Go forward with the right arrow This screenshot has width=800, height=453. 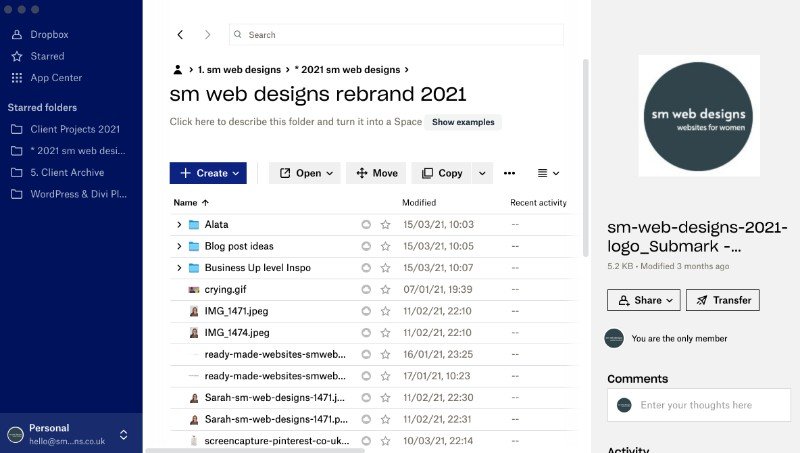207,35
